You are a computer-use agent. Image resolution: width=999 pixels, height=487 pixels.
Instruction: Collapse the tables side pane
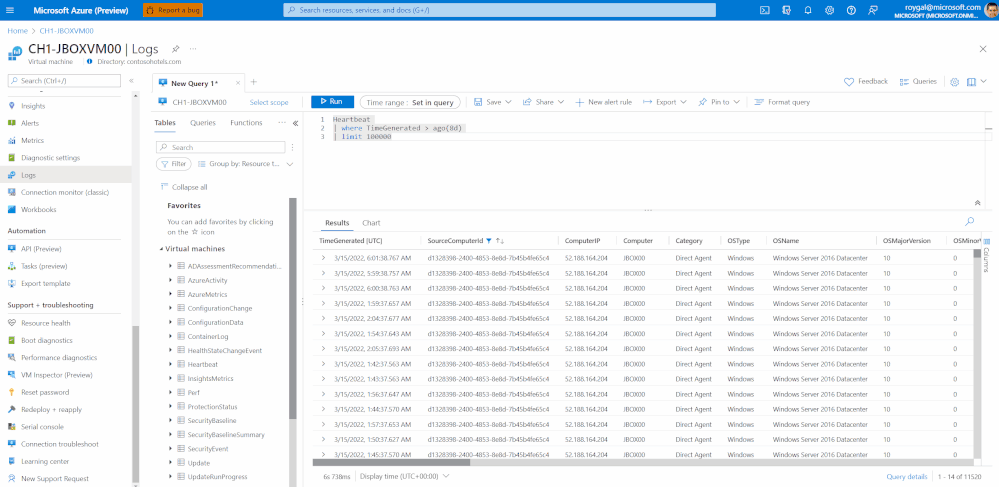click(x=295, y=124)
